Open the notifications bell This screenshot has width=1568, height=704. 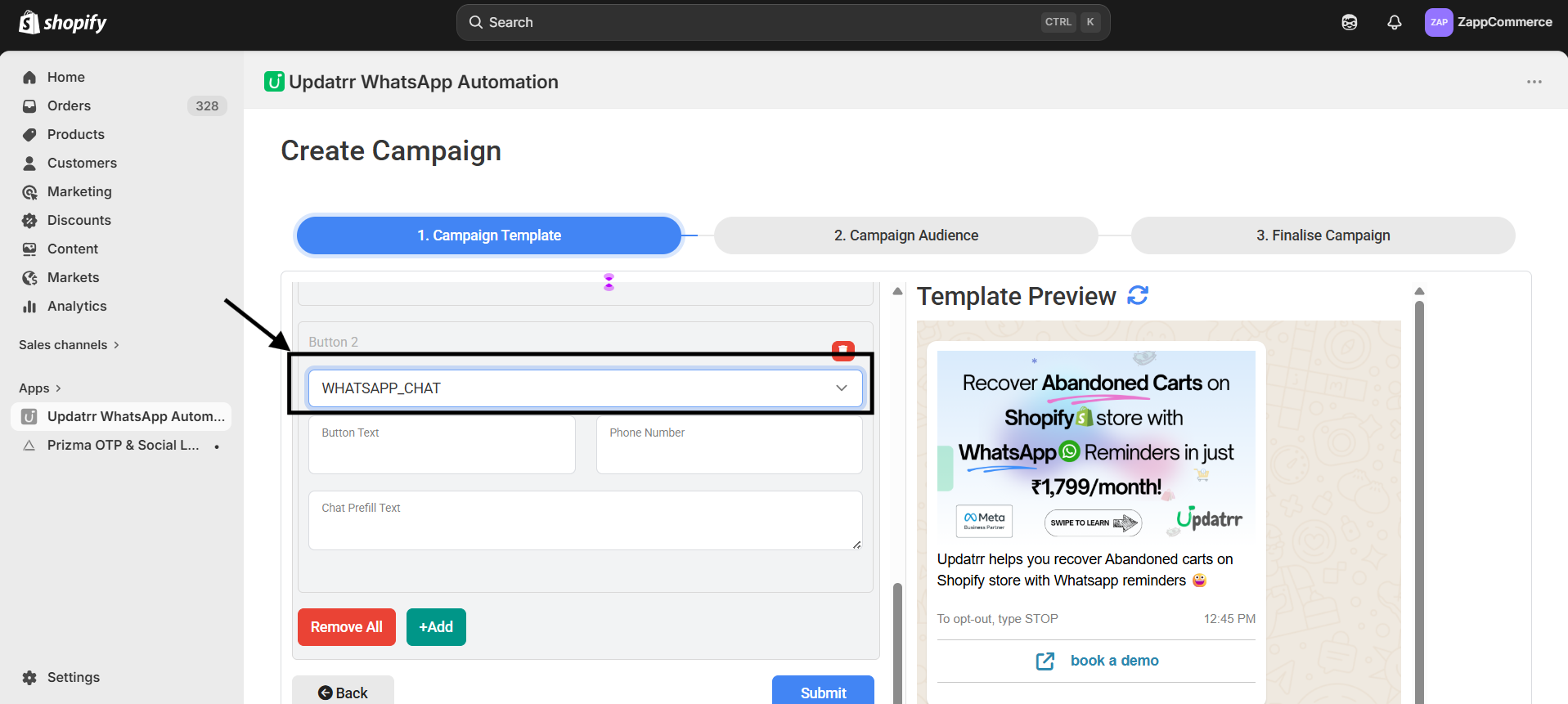point(1394,22)
